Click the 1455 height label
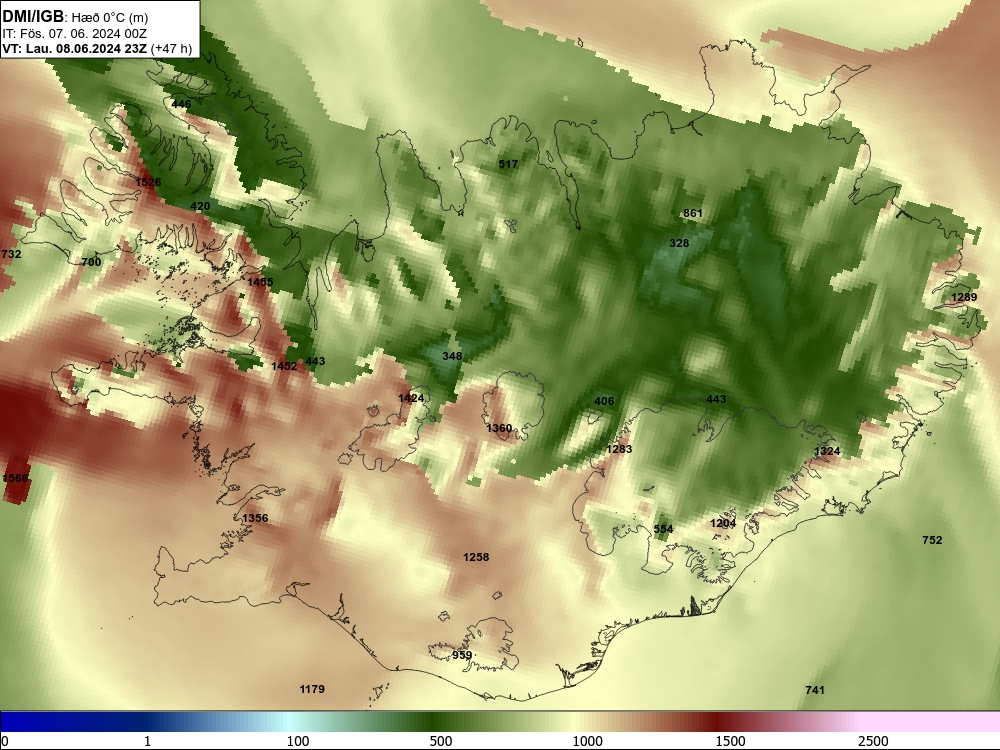Screen dimensions: 1000x750 [x=260, y=282]
